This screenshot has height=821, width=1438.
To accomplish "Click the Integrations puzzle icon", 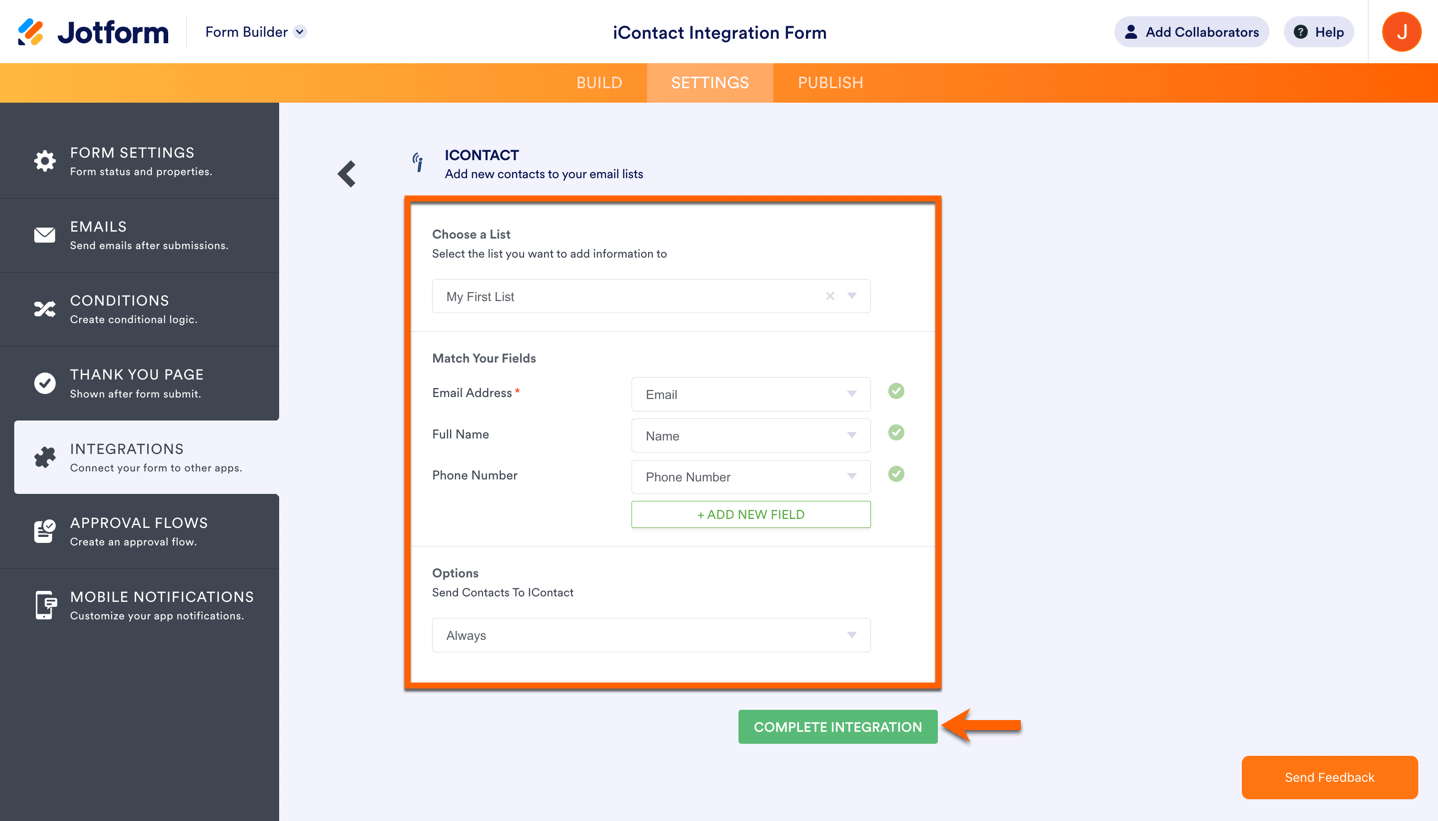I will [45, 457].
